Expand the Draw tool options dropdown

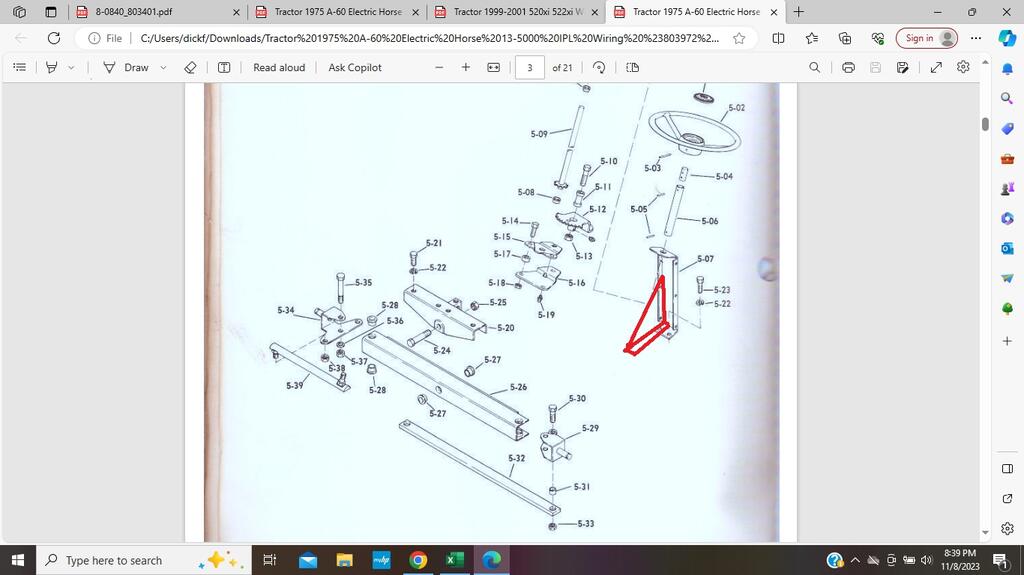[164, 67]
